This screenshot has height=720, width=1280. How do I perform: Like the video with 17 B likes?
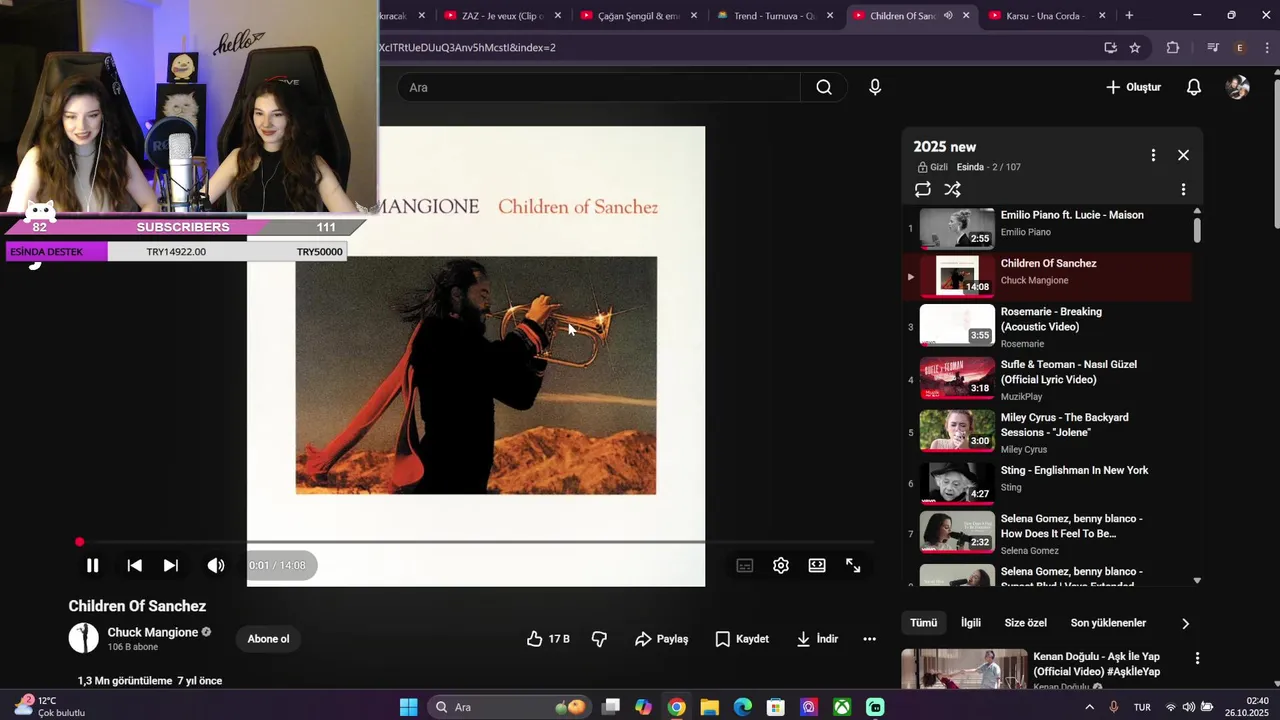(x=548, y=639)
